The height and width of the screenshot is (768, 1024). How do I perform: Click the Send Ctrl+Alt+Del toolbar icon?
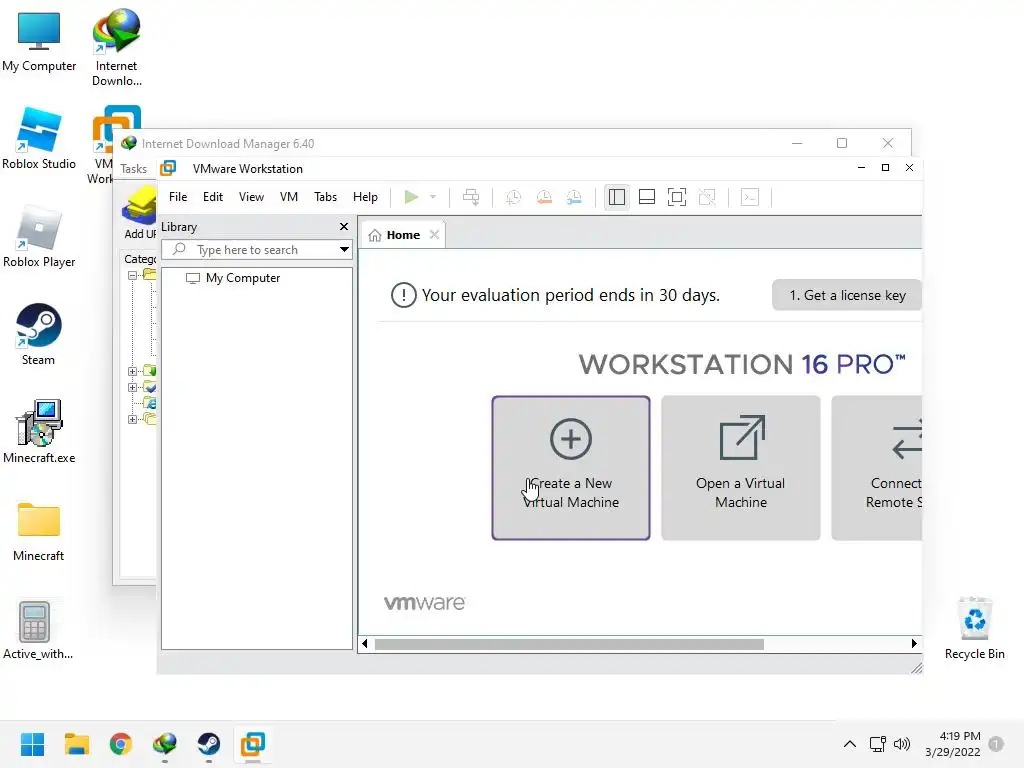[471, 197]
